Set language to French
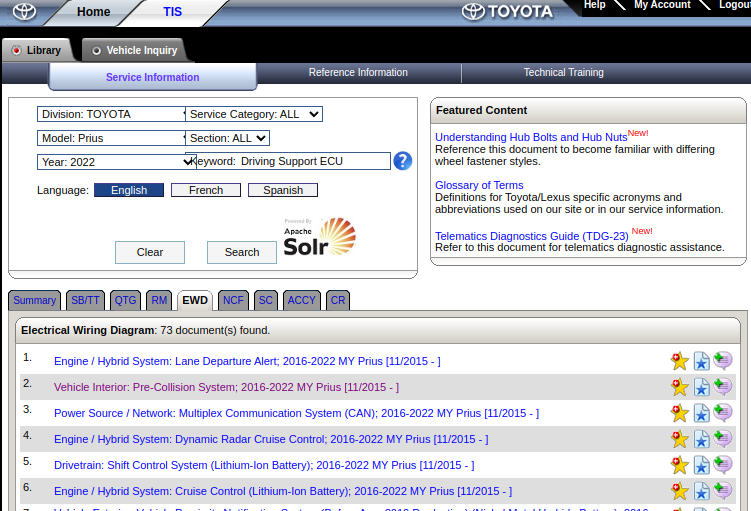The width and height of the screenshot is (751, 511). click(x=206, y=190)
